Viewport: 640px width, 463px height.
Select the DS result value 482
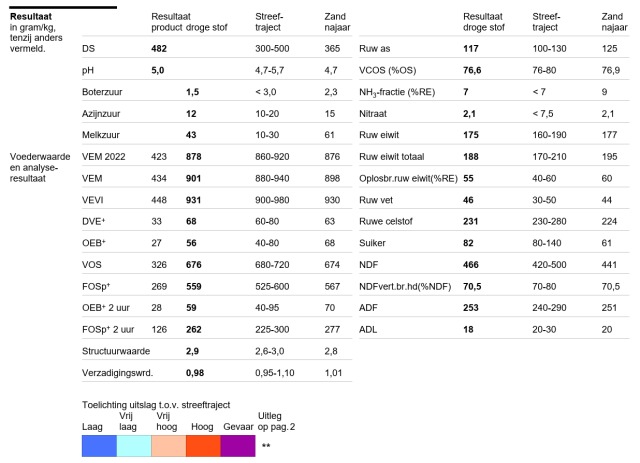[x=159, y=49]
